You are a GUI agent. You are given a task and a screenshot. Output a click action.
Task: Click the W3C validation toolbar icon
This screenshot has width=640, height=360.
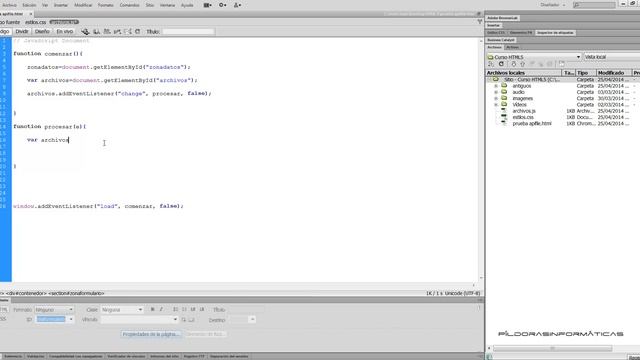118,31
